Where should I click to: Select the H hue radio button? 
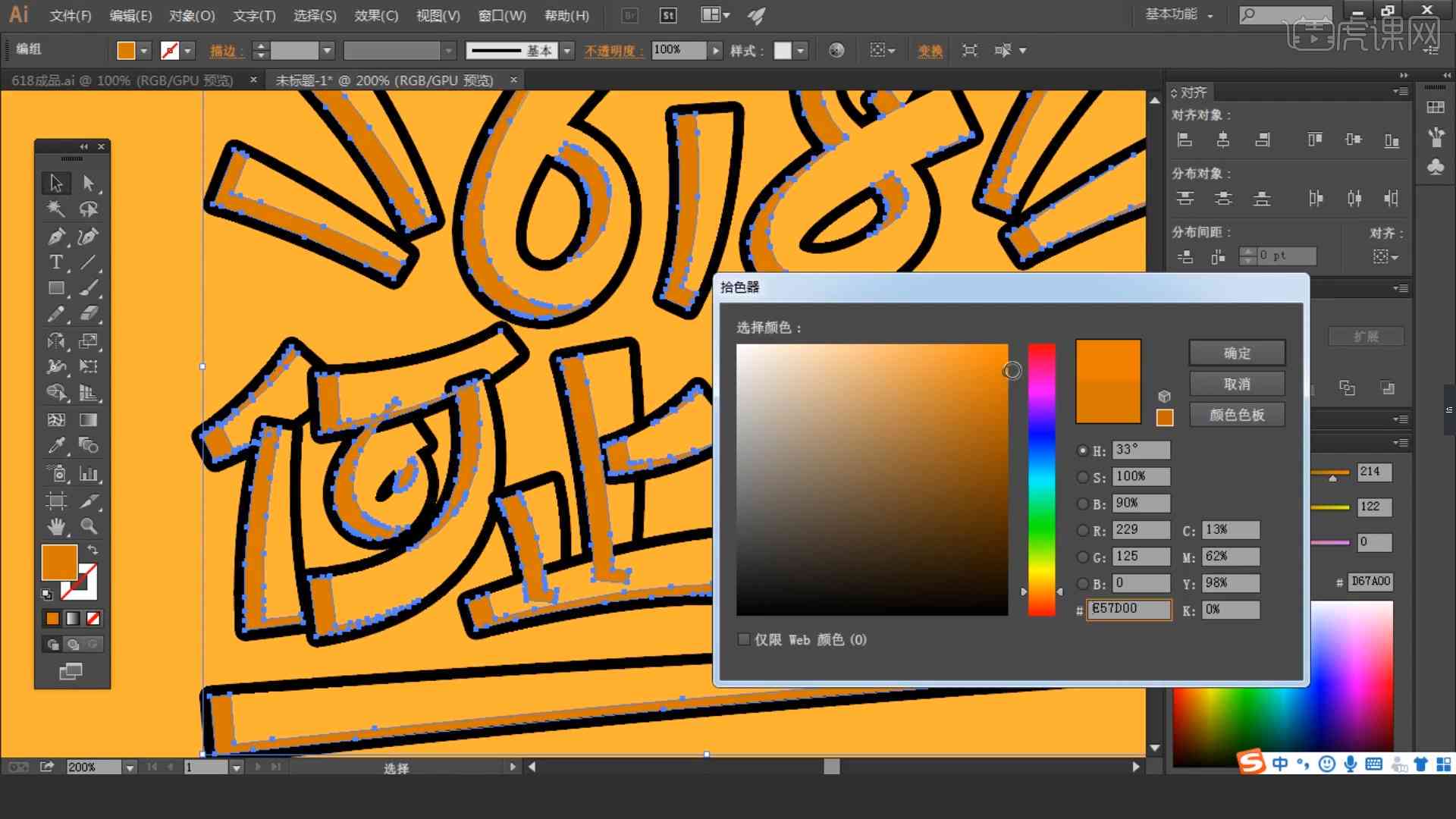[1082, 450]
